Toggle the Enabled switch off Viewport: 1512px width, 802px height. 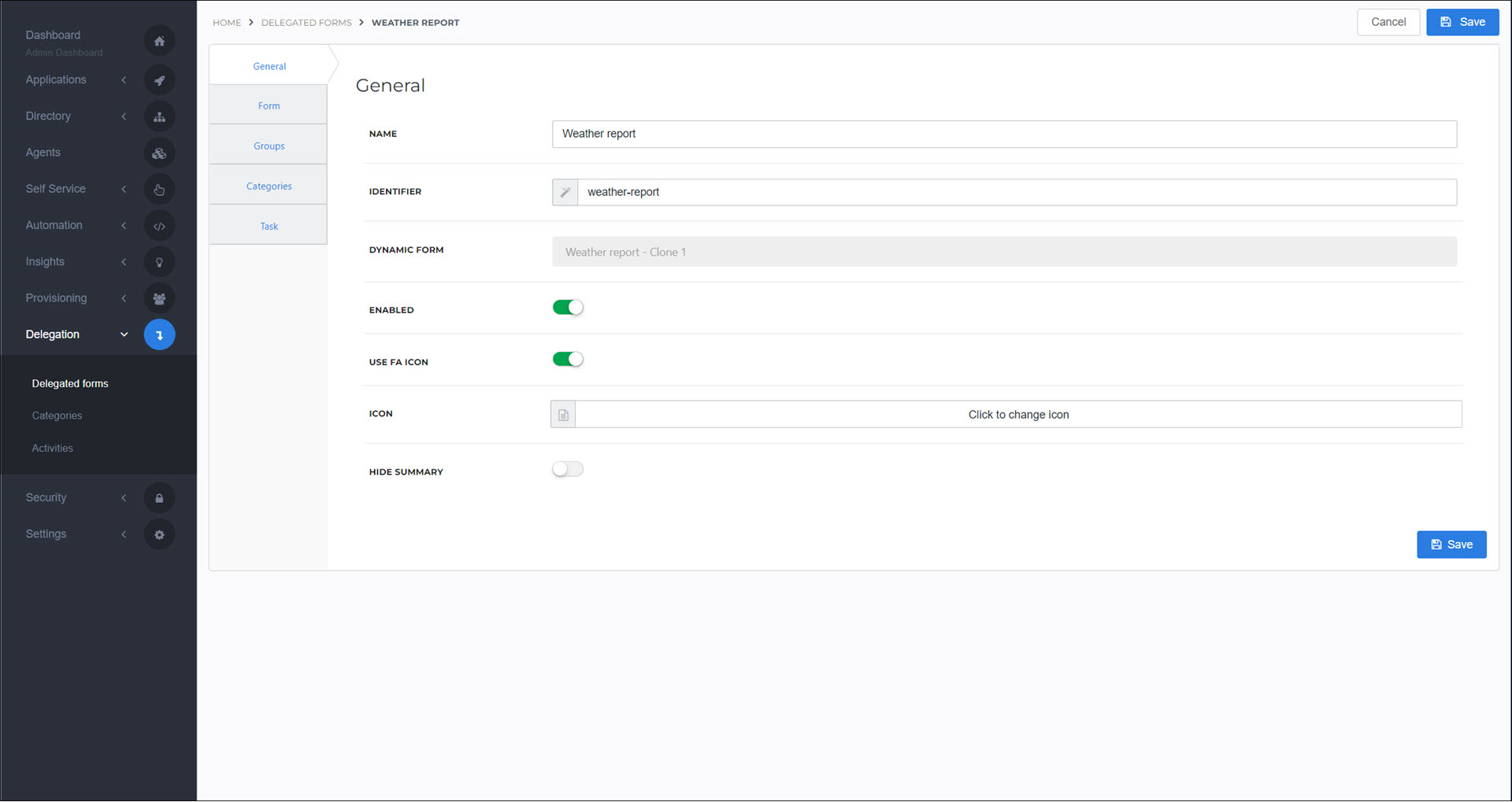(568, 307)
